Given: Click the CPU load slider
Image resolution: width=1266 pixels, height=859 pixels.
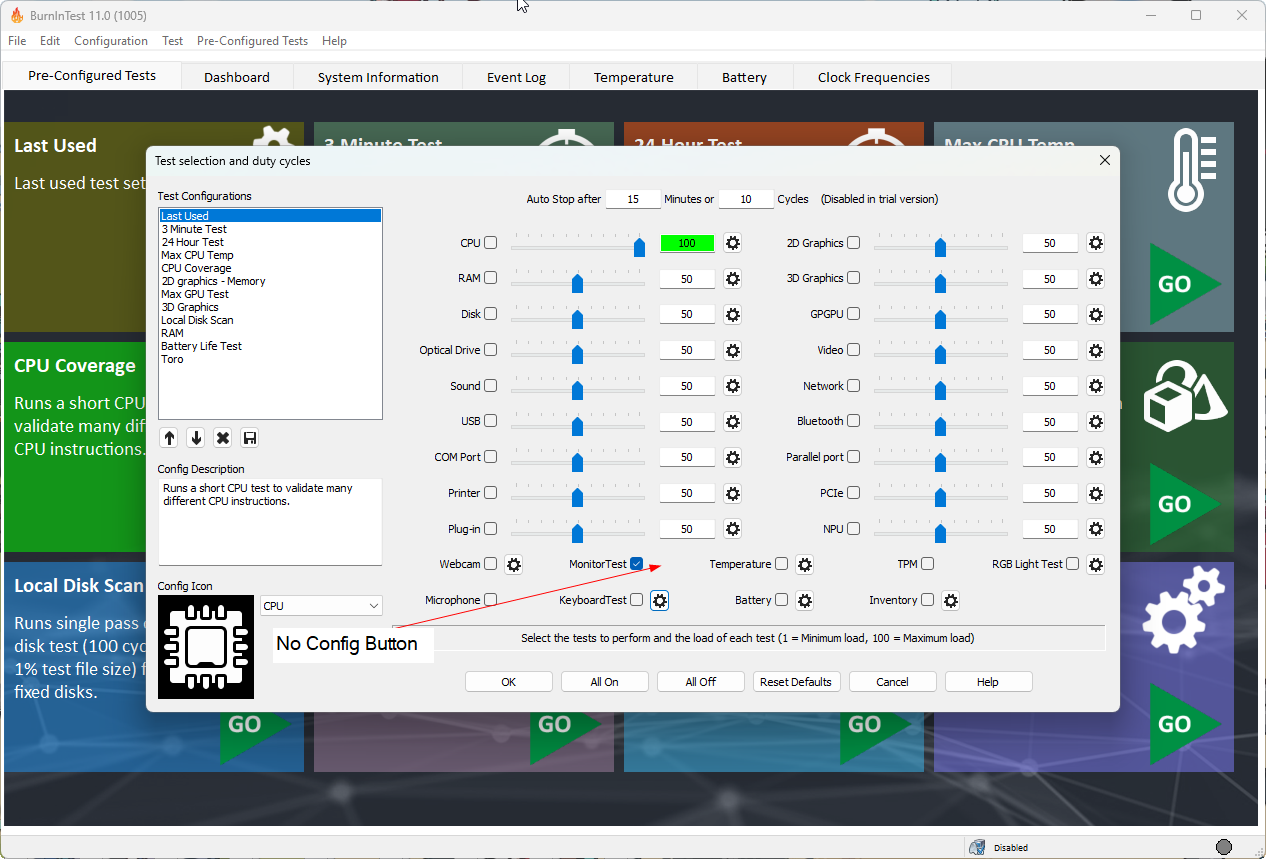Looking at the screenshot, I should click(578, 246).
